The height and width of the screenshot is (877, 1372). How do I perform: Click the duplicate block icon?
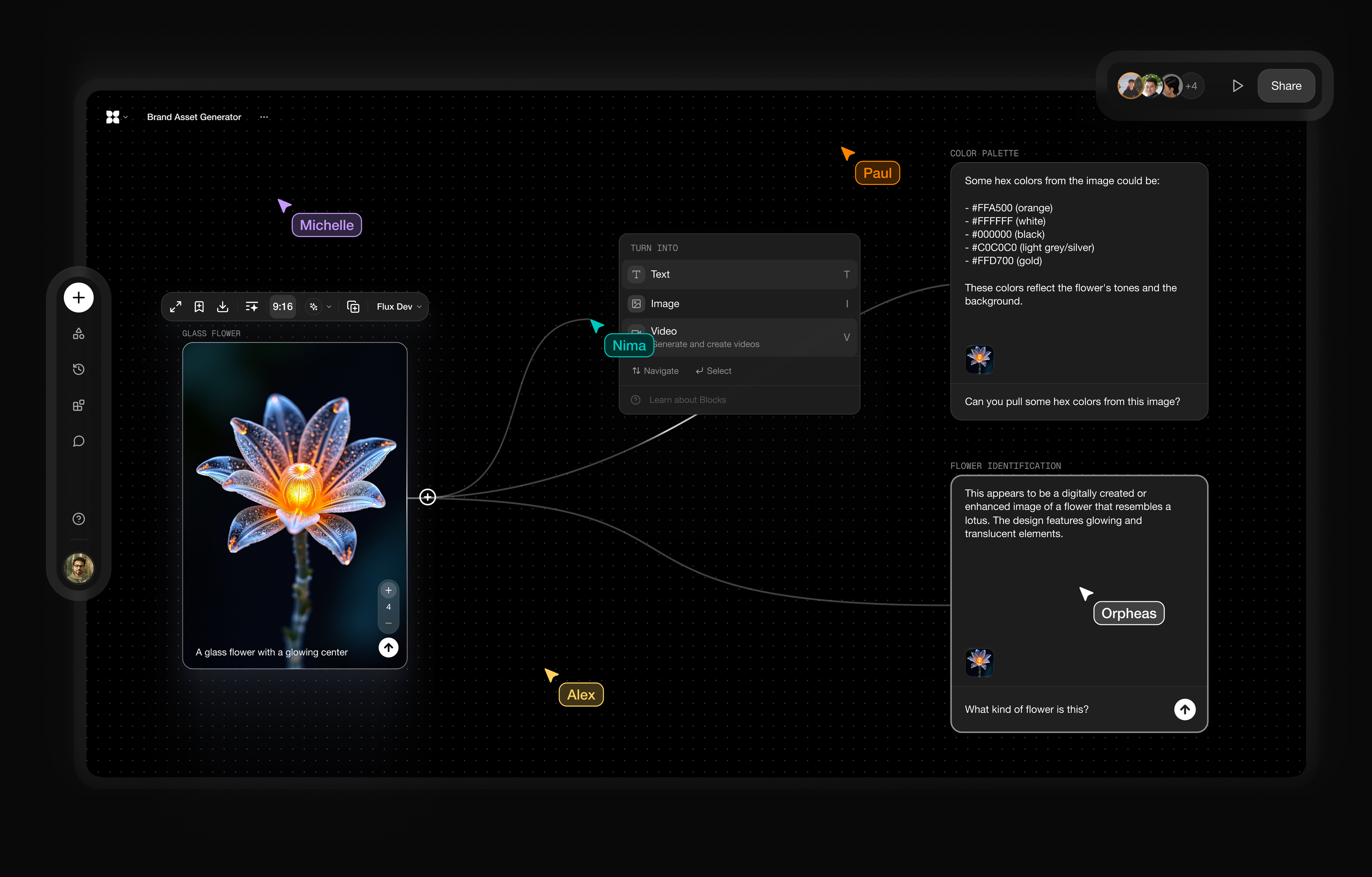pos(353,307)
